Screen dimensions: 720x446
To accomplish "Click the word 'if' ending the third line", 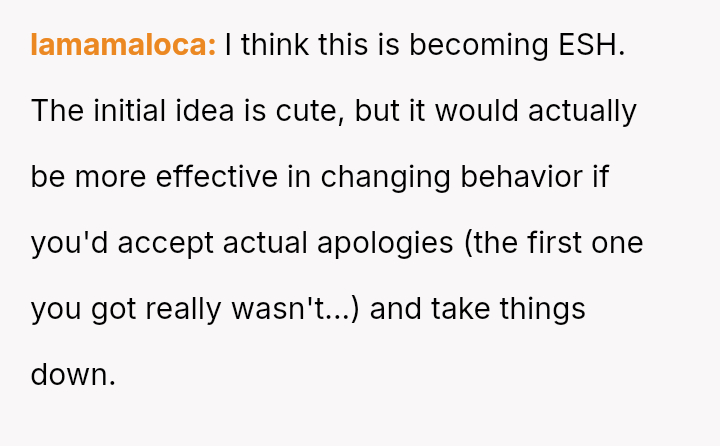I will tap(600, 177).
